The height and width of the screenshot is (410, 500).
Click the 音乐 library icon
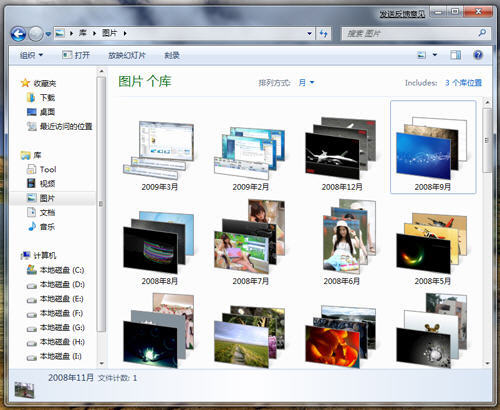(32, 227)
